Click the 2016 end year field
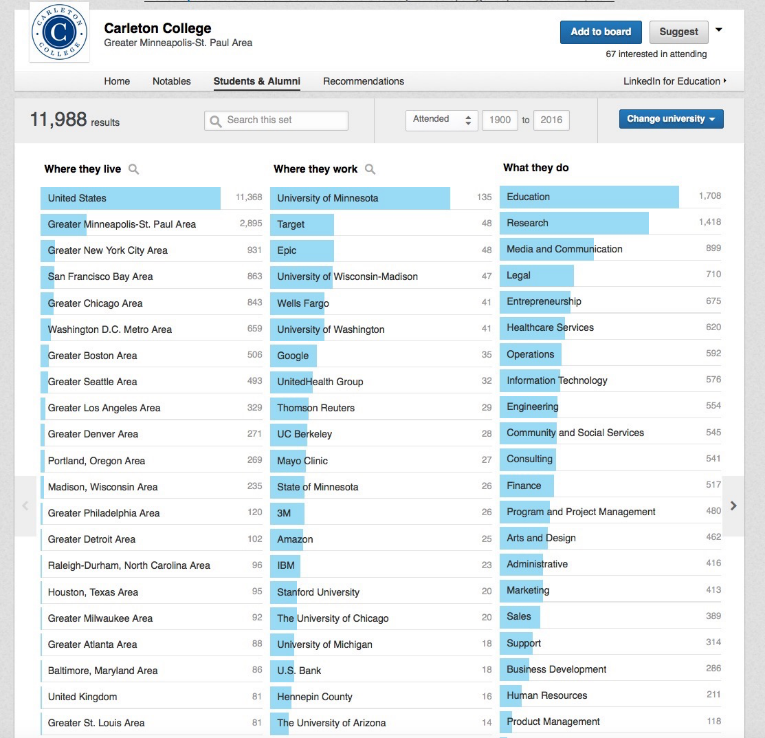The image size is (765, 738). coord(551,120)
